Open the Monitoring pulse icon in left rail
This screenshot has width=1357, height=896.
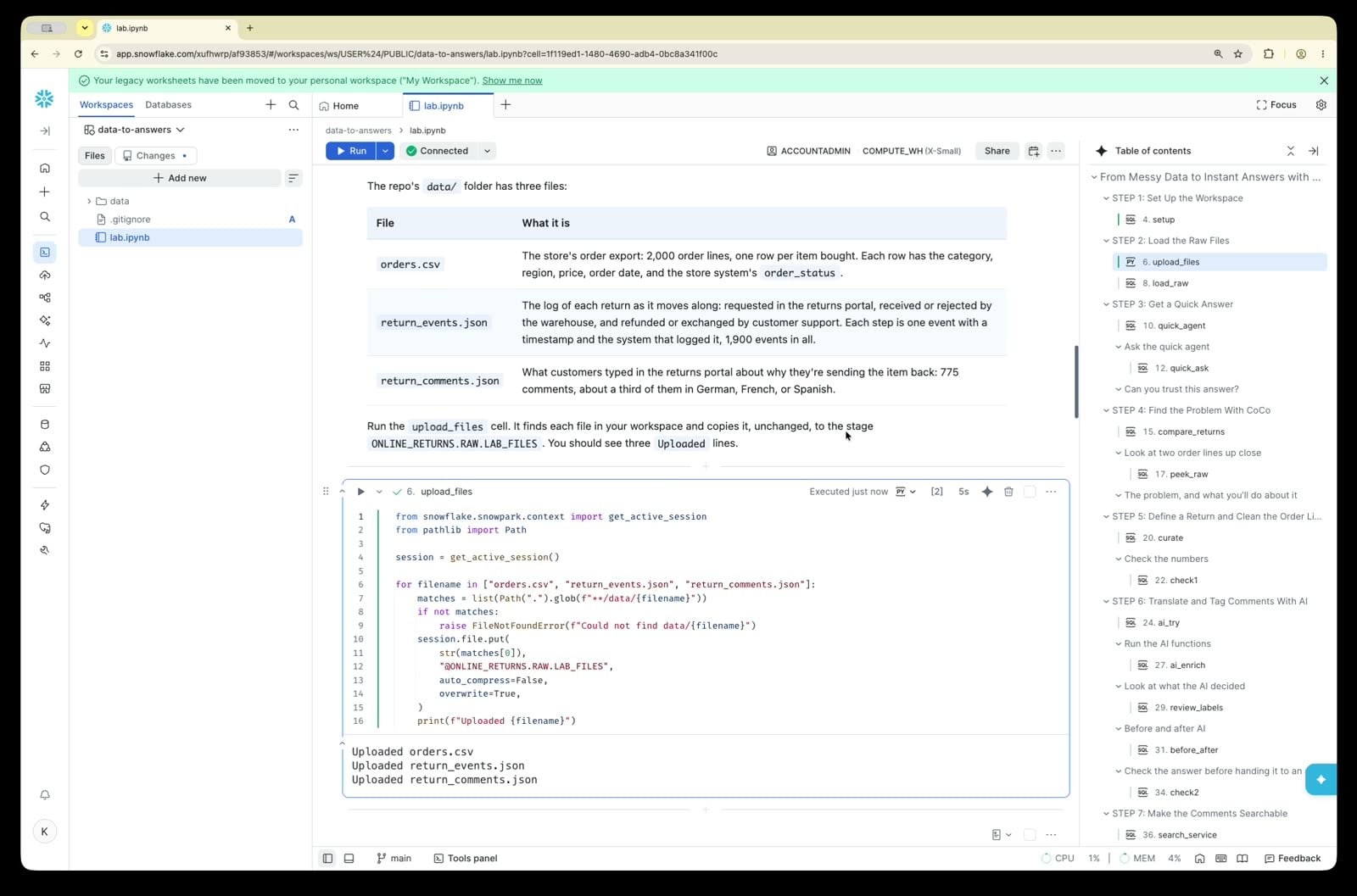pyautogui.click(x=45, y=343)
